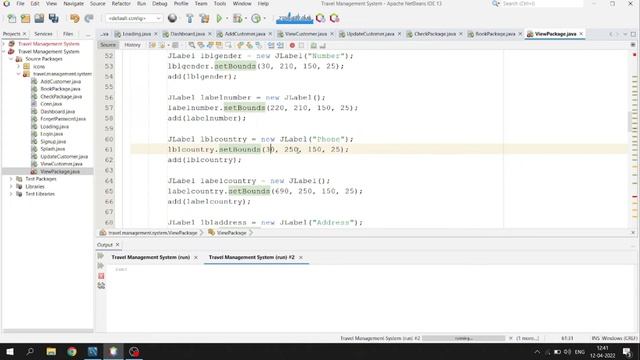Click the NetBeans icon in the taskbar
This screenshot has height=360, width=640.
pyautogui.click(x=113, y=351)
